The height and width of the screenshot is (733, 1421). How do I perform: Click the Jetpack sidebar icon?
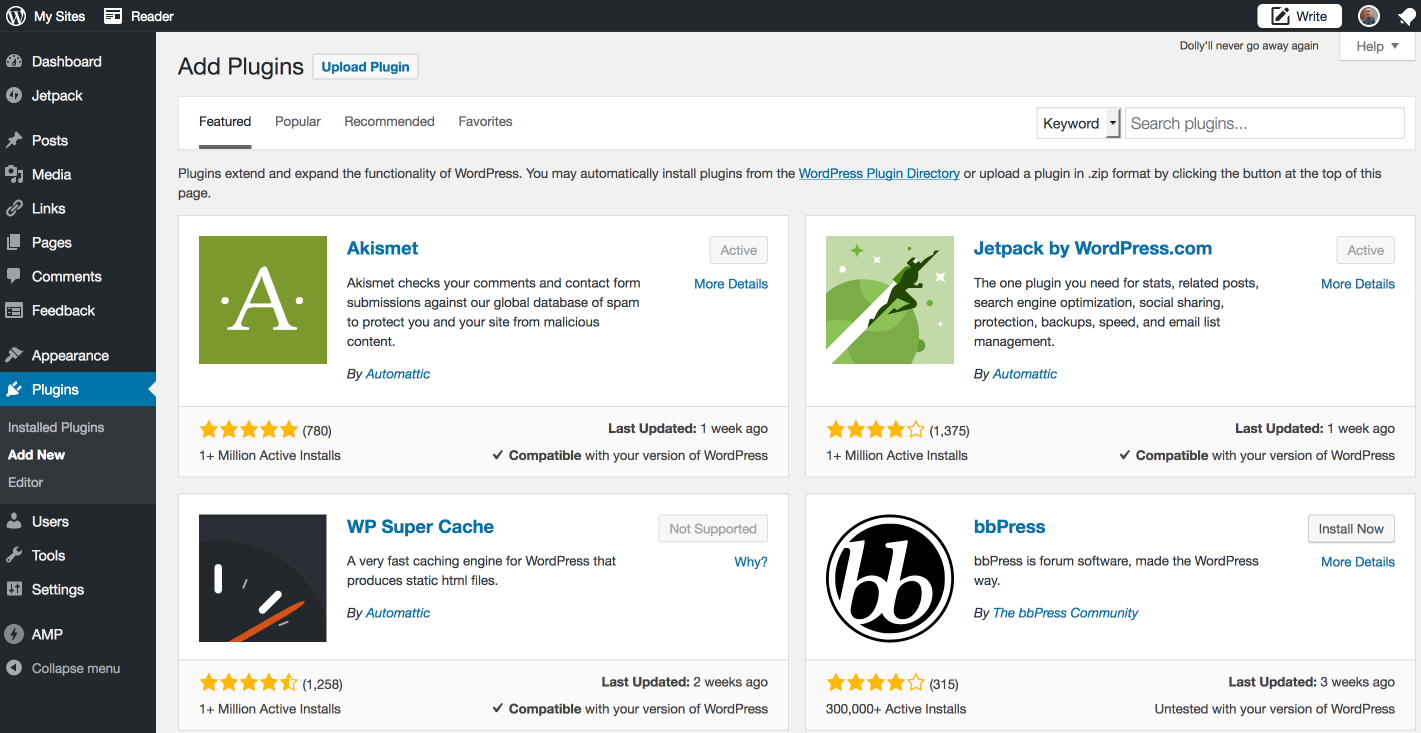pos(14,96)
